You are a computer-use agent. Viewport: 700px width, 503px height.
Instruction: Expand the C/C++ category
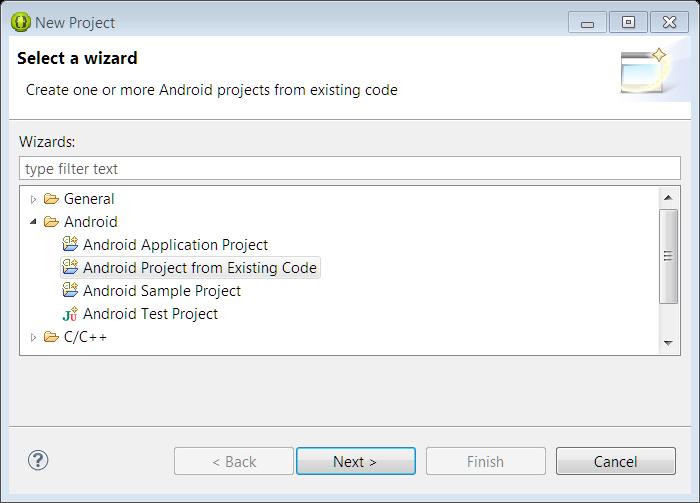coord(33,337)
